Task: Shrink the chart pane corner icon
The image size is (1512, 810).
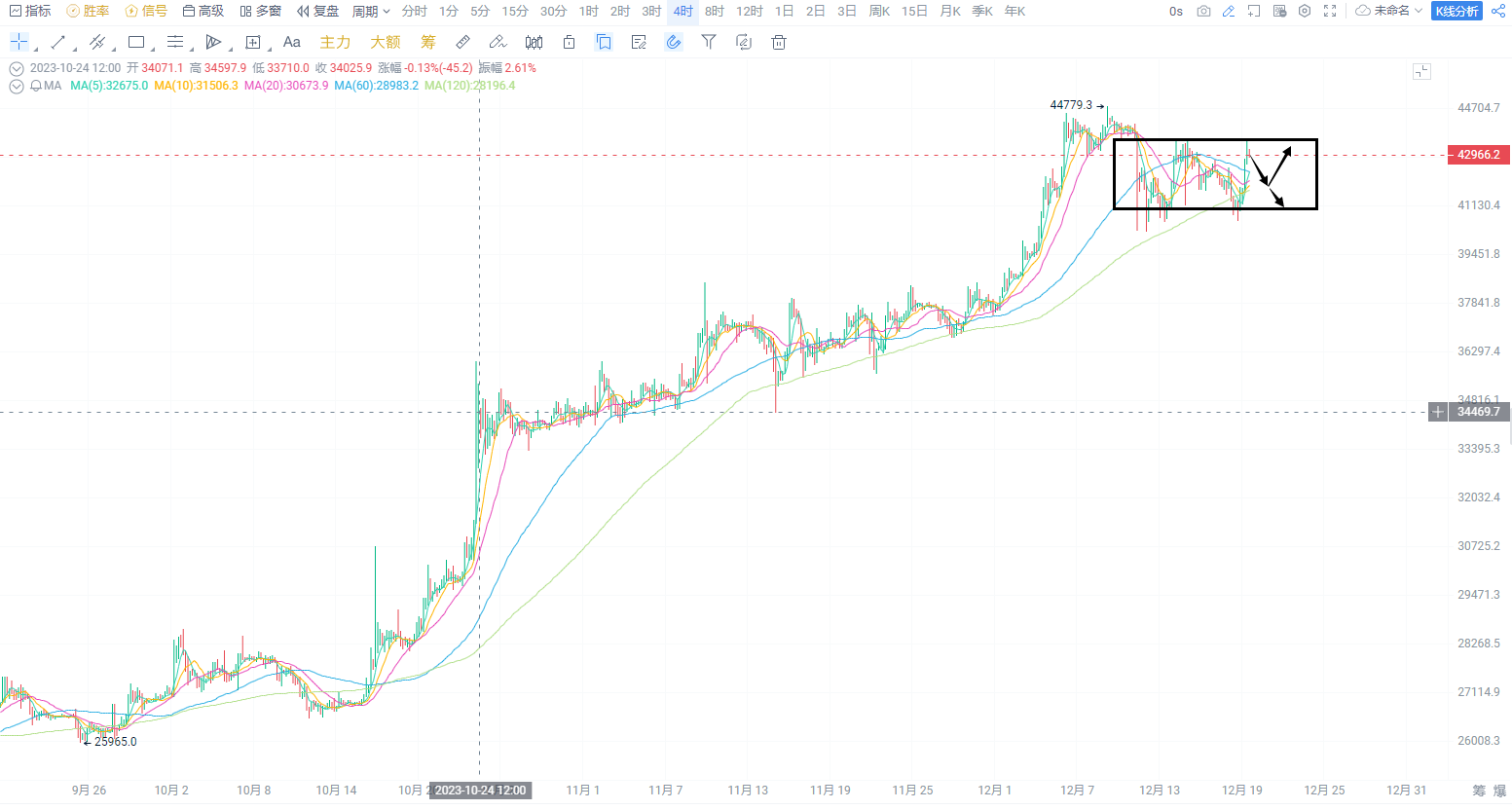Action: pos(1422,71)
